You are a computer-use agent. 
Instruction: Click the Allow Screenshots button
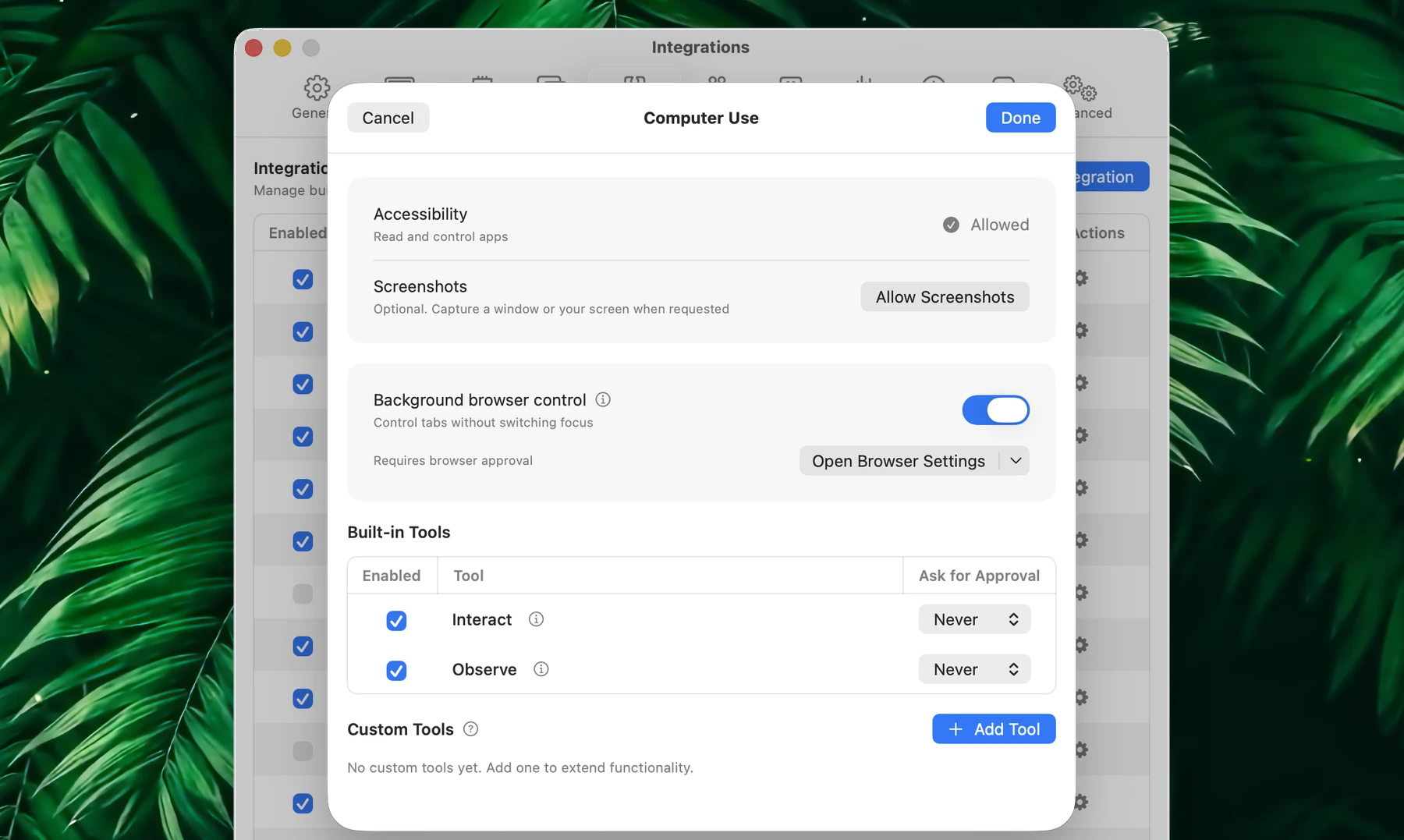tap(945, 297)
